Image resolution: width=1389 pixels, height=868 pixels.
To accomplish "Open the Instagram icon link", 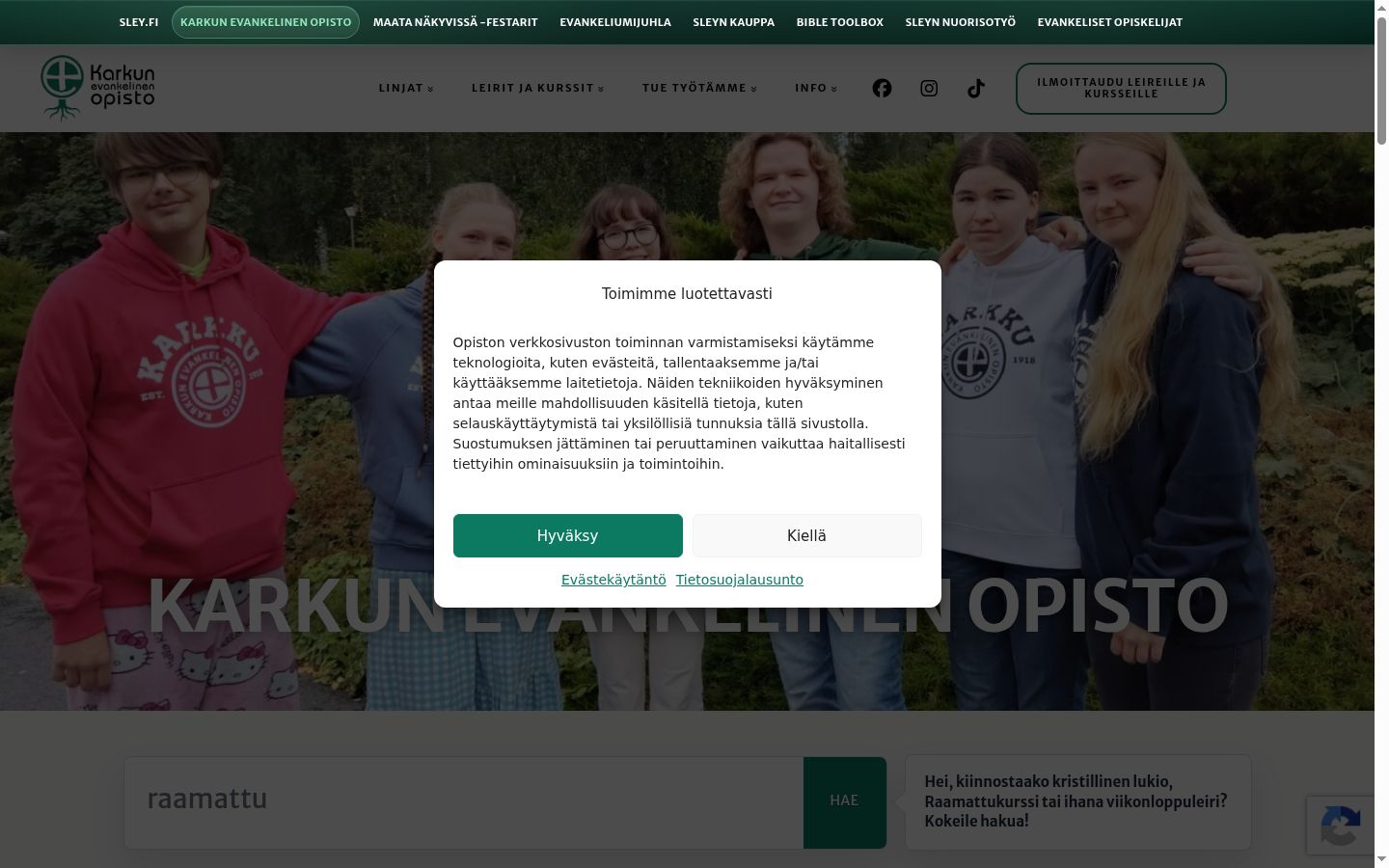I will (929, 88).
